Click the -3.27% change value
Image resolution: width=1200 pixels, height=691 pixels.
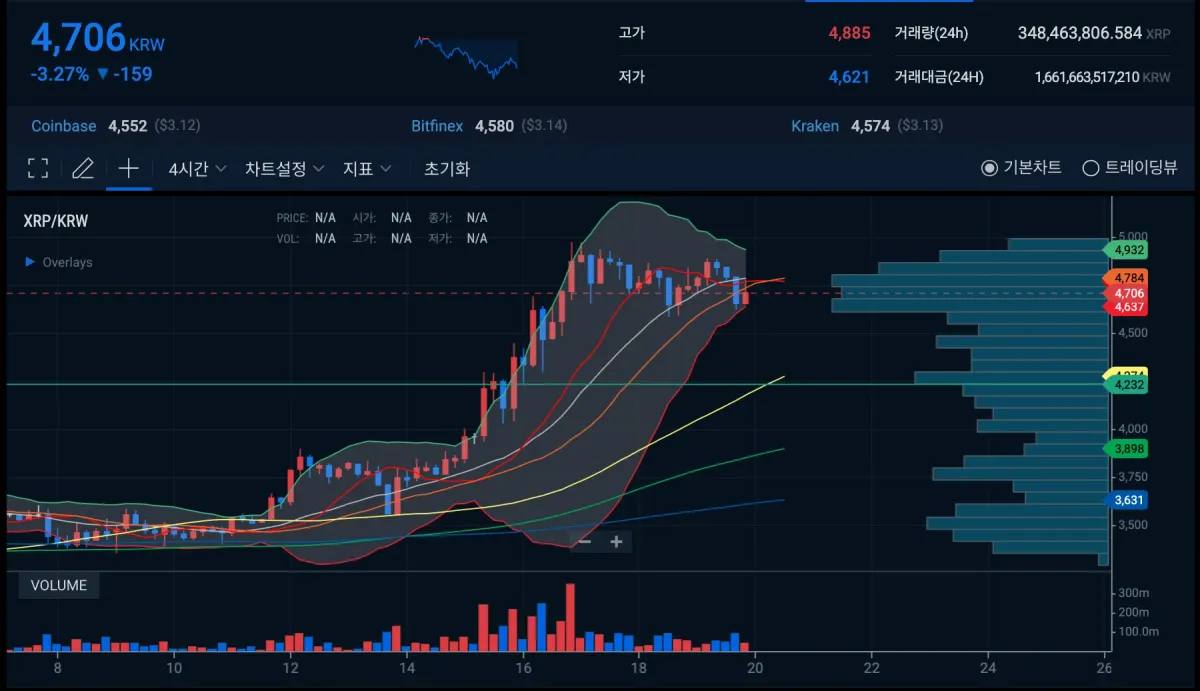tap(59, 74)
